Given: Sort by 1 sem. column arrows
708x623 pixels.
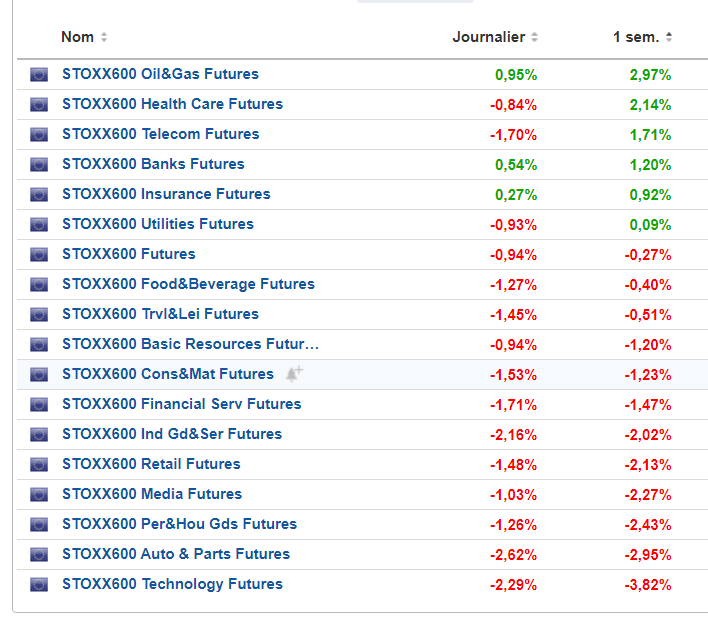Looking at the screenshot, I should tap(669, 38).
